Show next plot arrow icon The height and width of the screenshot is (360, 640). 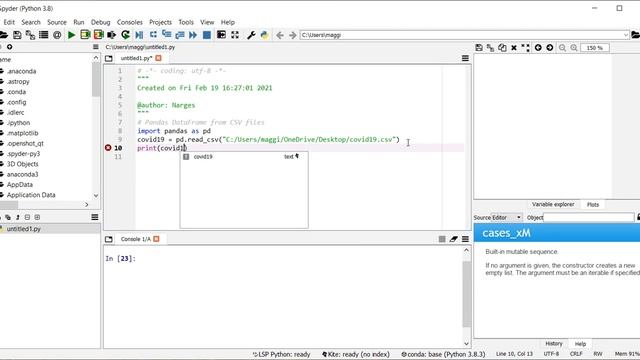tap(550, 48)
